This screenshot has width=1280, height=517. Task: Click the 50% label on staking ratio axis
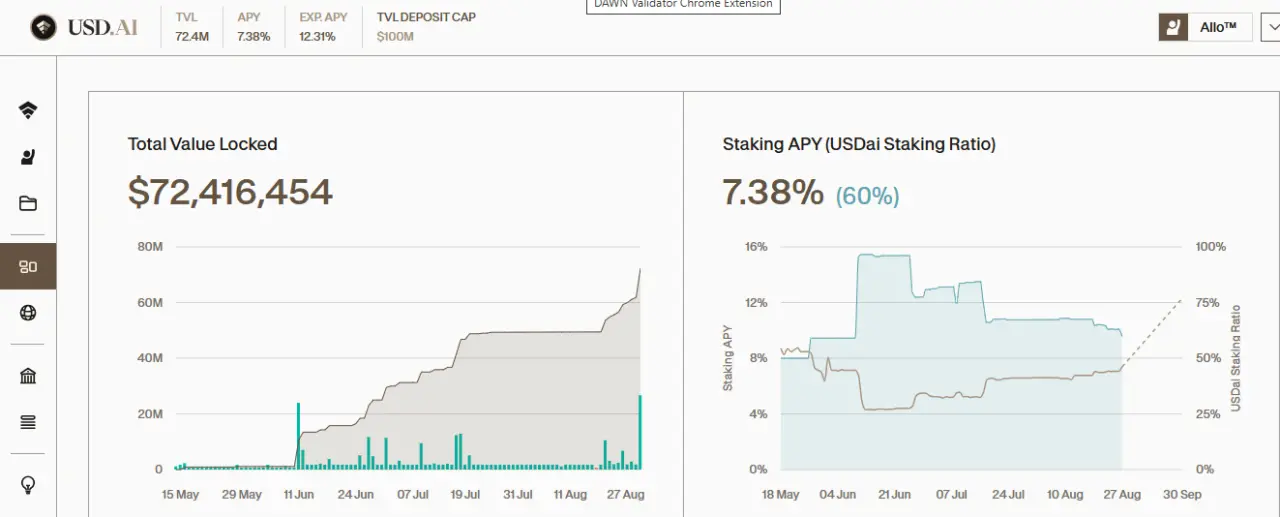(1208, 358)
